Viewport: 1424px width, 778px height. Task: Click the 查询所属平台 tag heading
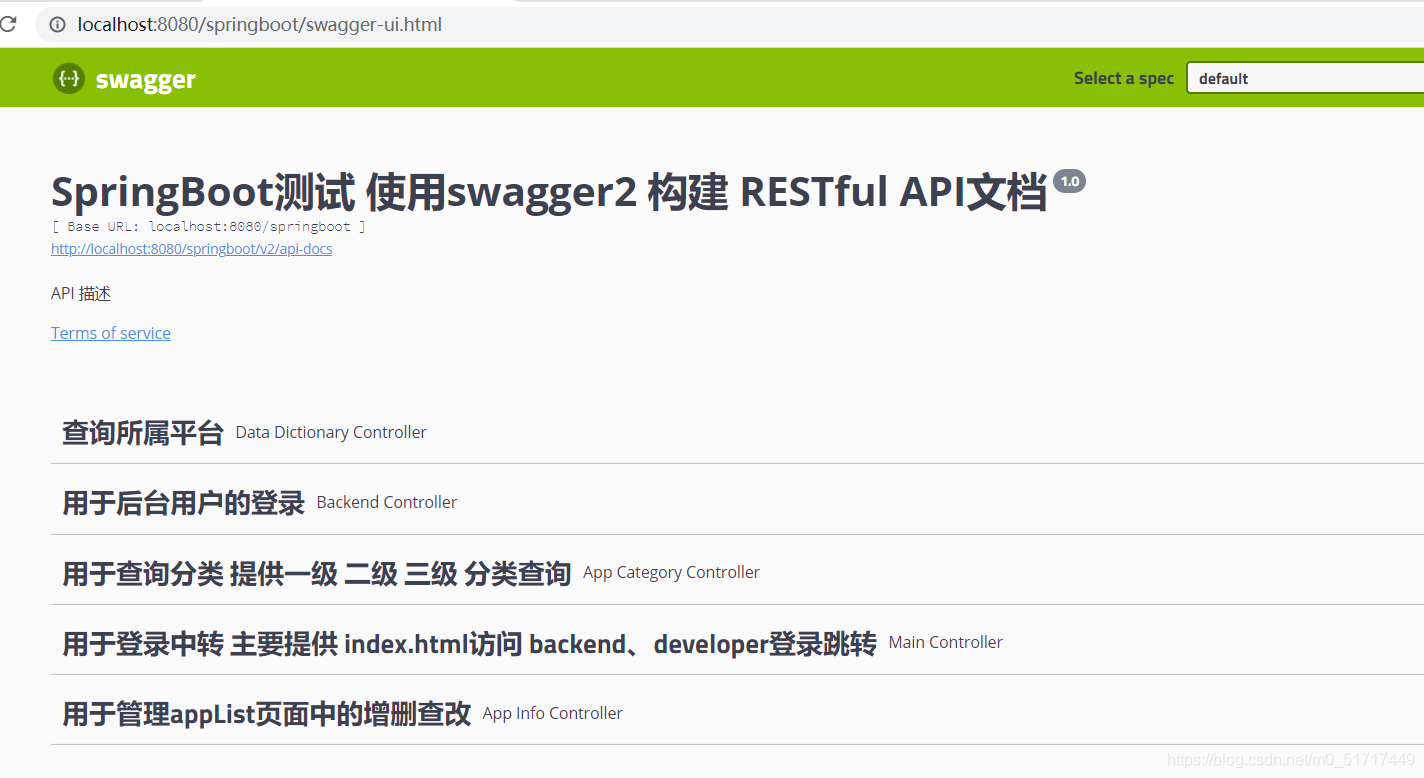pyautogui.click(x=143, y=433)
